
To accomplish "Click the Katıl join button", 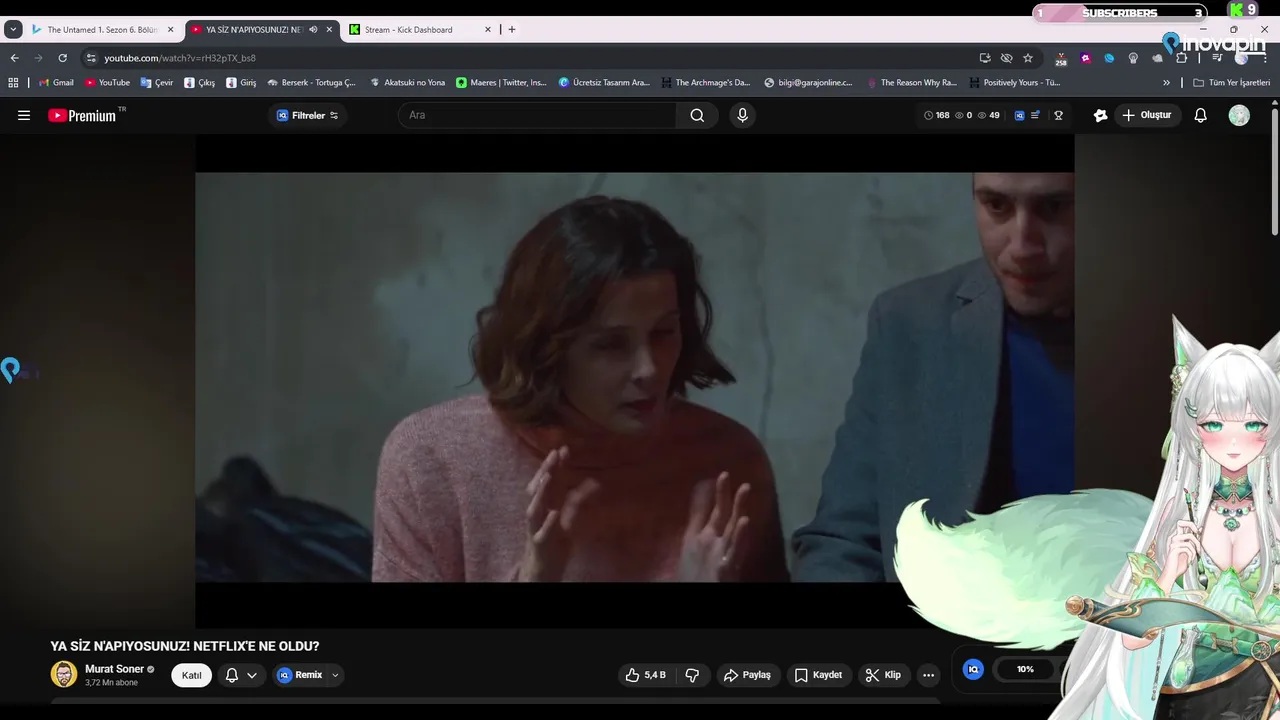I will click(191, 675).
